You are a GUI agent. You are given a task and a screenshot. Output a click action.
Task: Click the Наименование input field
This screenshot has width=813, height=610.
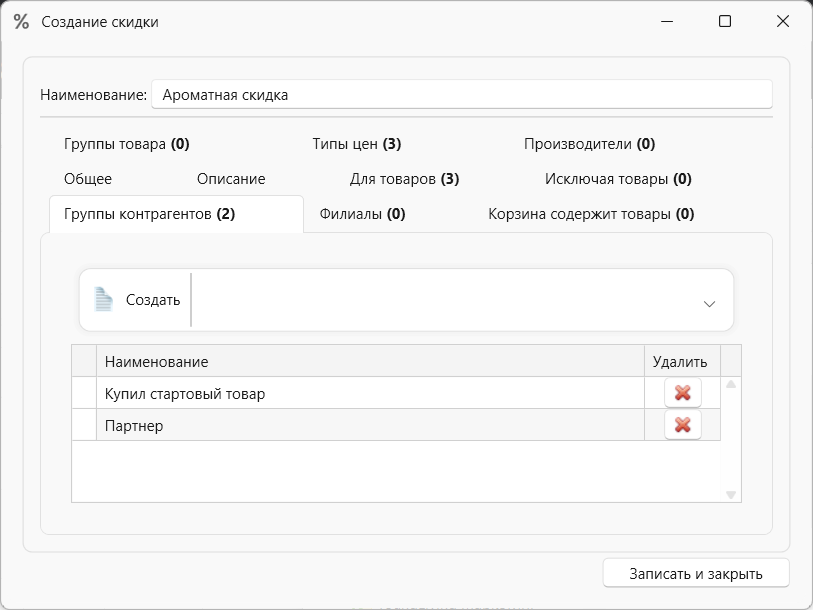(x=462, y=94)
